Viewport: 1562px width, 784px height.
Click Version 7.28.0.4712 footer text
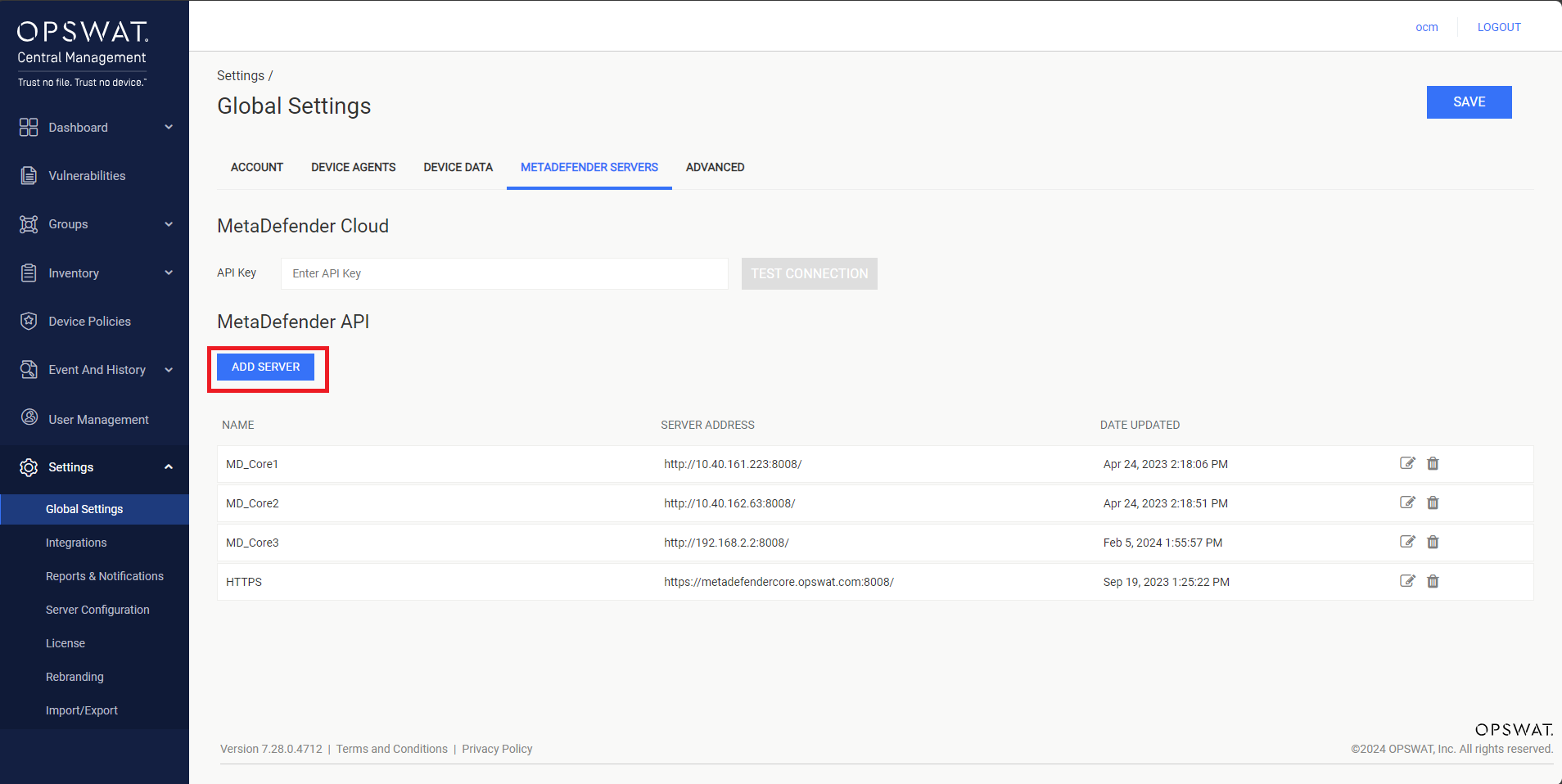(x=271, y=749)
